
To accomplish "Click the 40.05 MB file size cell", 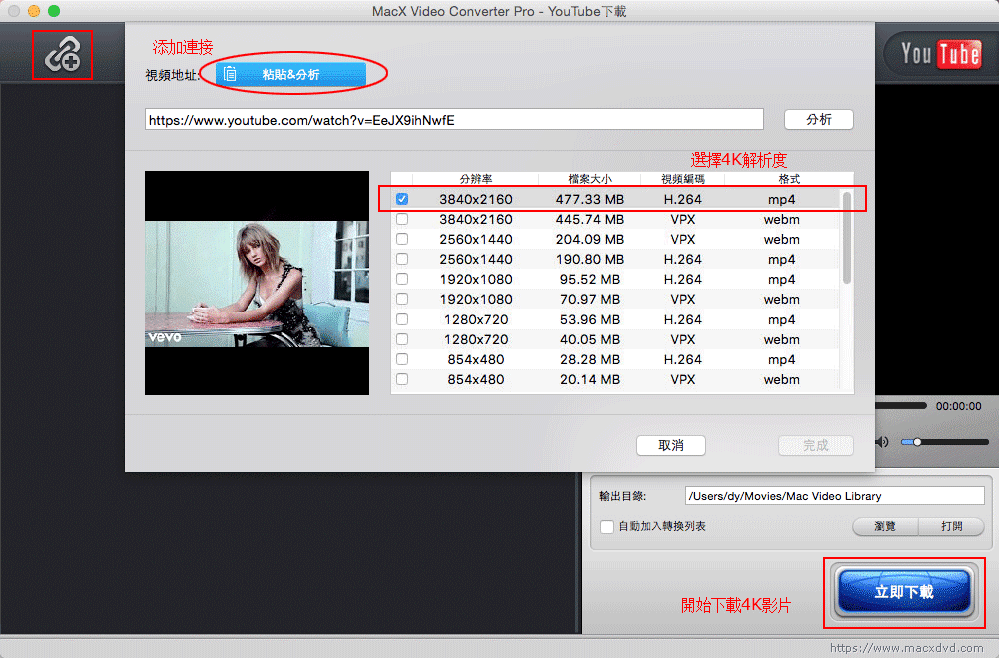I will (x=589, y=340).
